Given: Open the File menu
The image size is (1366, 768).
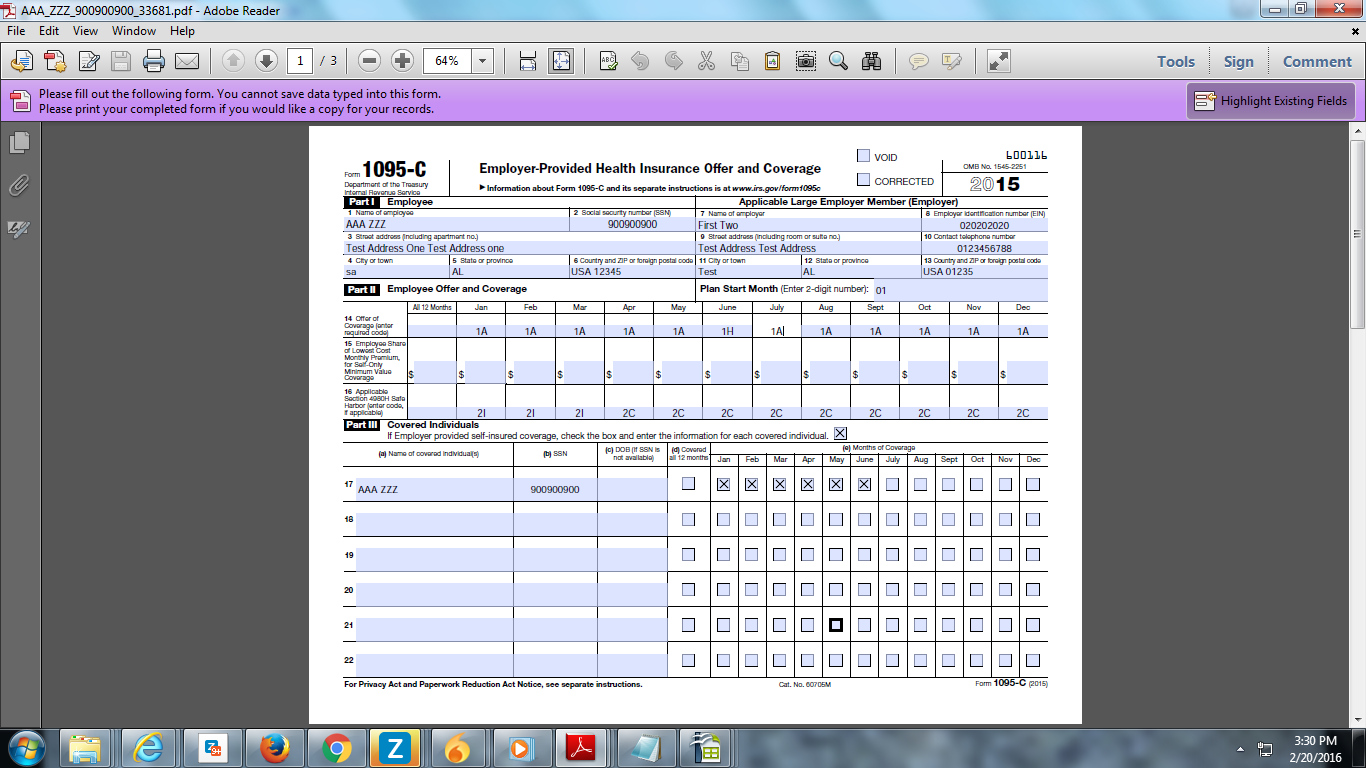Looking at the screenshot, I should [16, 31].
